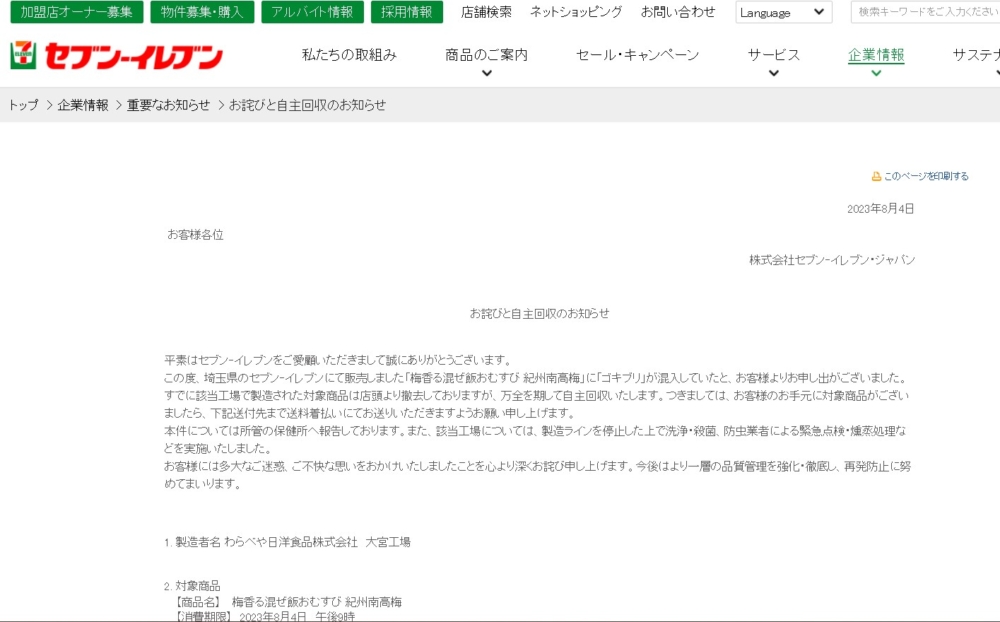
Task: Open the アルバイト情報 button
Action: 312,12
